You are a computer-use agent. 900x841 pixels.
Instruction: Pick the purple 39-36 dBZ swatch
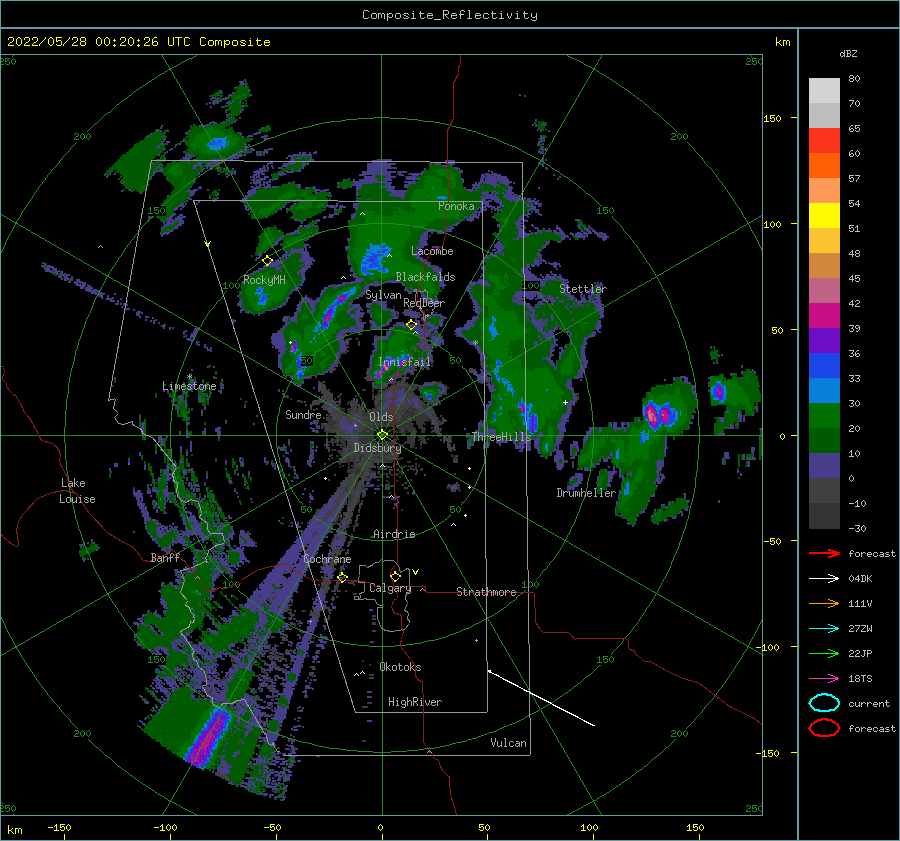click(x=824, y=341)
